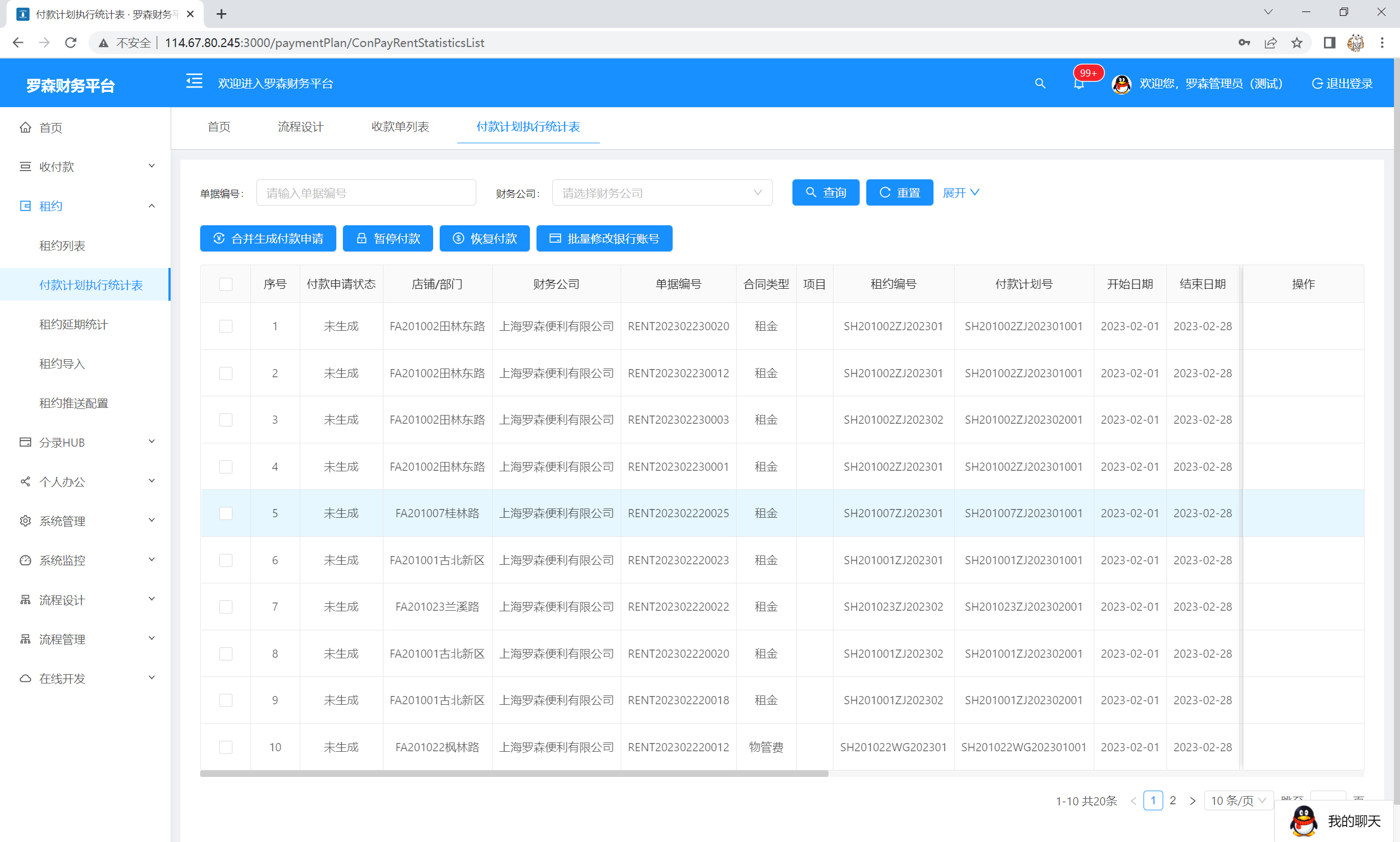
Task: Tick the checkbox for row 4
Action: tap(226, 467)
